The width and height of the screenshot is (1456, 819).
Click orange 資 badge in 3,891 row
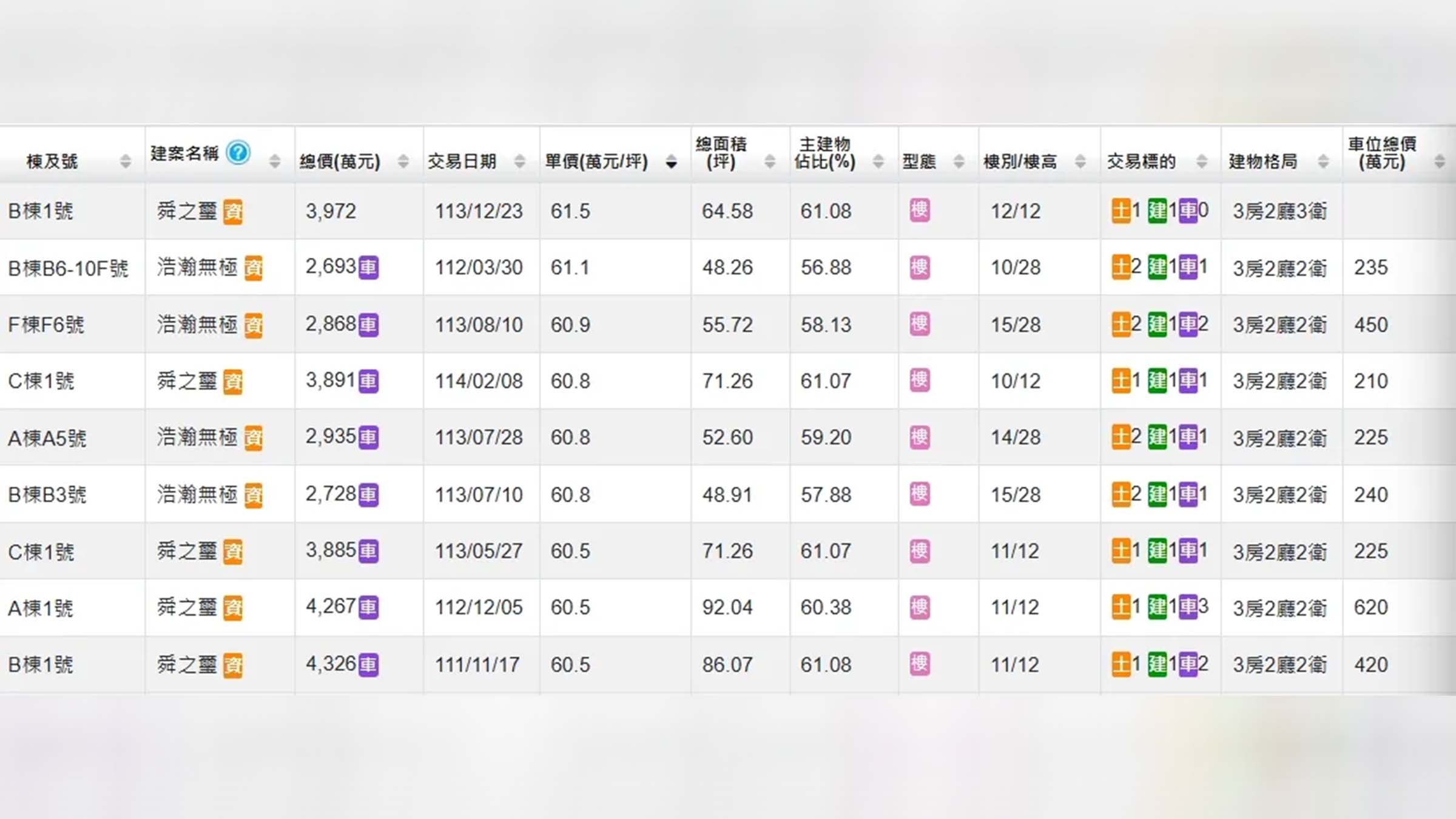[232, 382]
